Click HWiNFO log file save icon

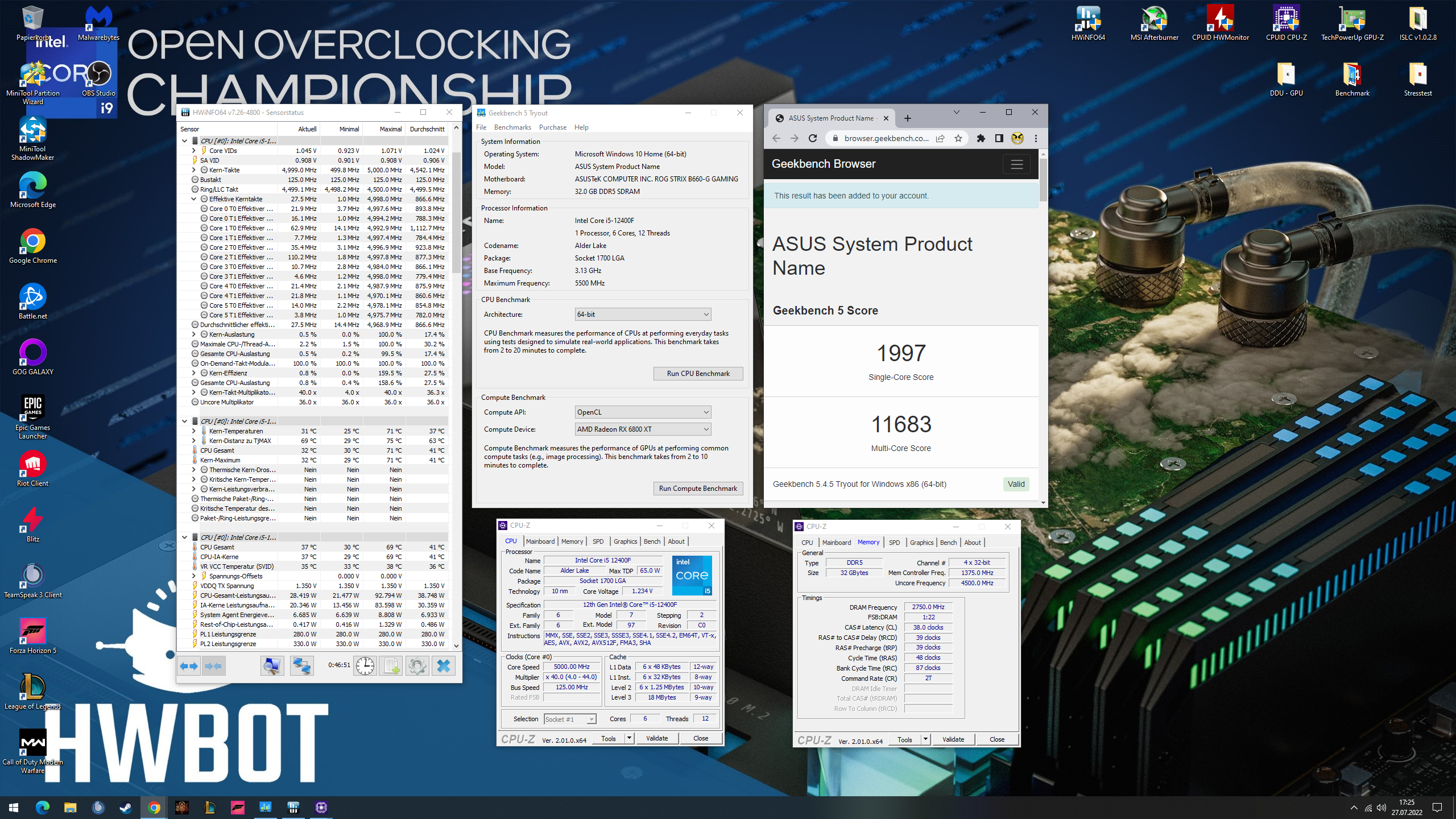click(x=391, y=665)
